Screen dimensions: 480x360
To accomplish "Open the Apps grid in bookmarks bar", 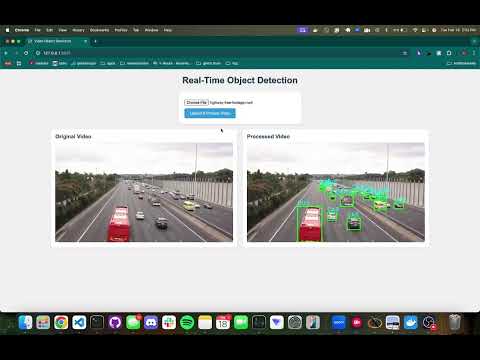I will 19,63.
